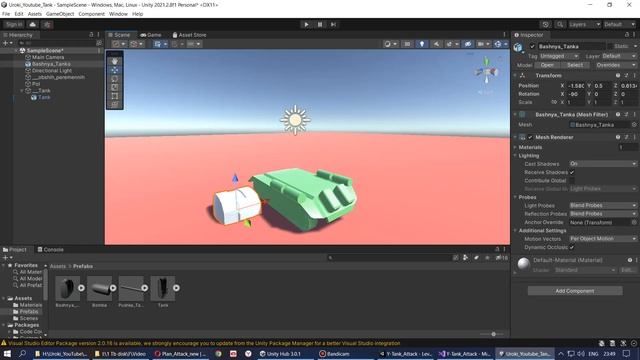Select the Rotate tool

pos(115,79)
